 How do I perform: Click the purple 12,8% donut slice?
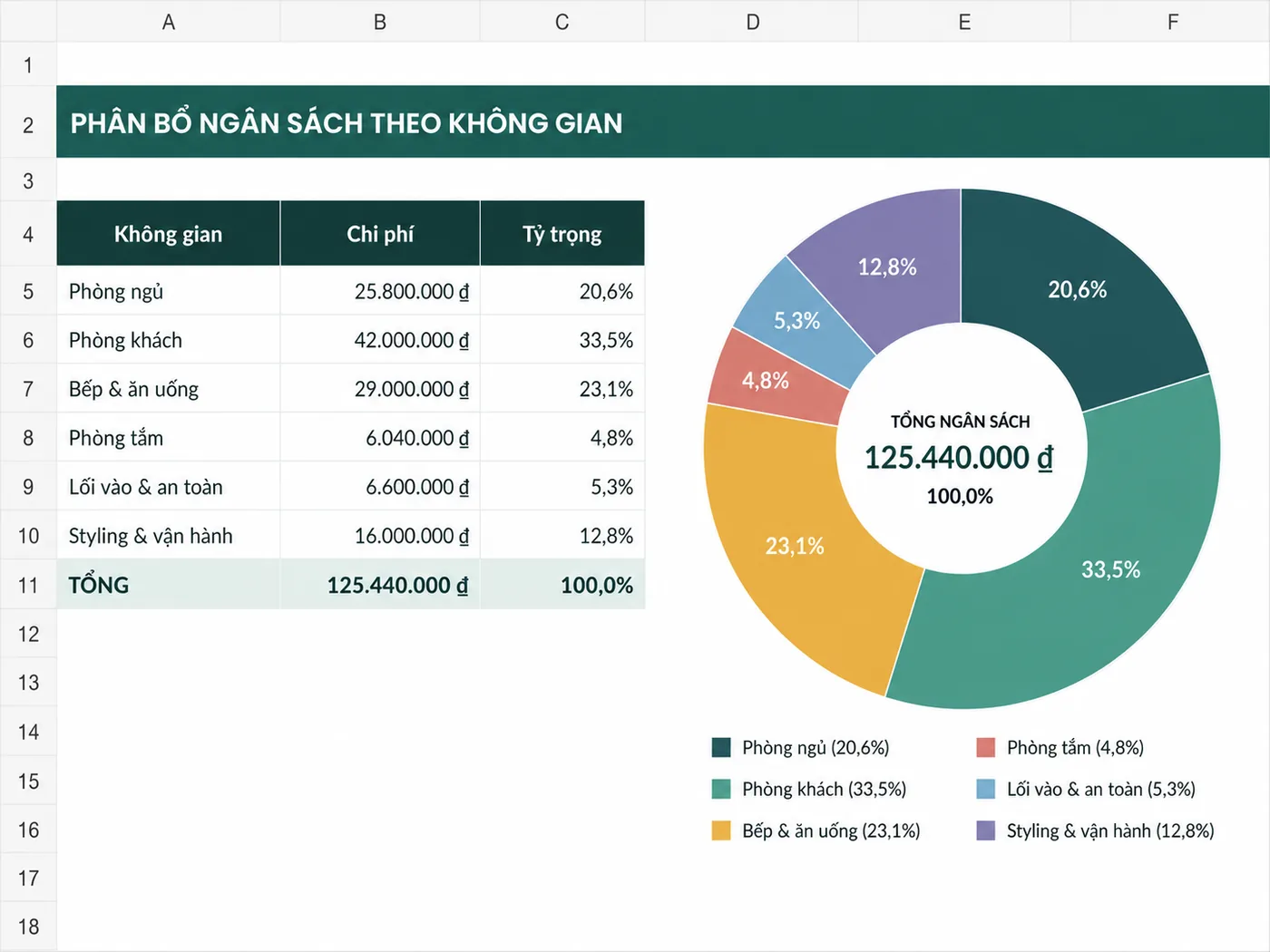[x=887, y=267]
